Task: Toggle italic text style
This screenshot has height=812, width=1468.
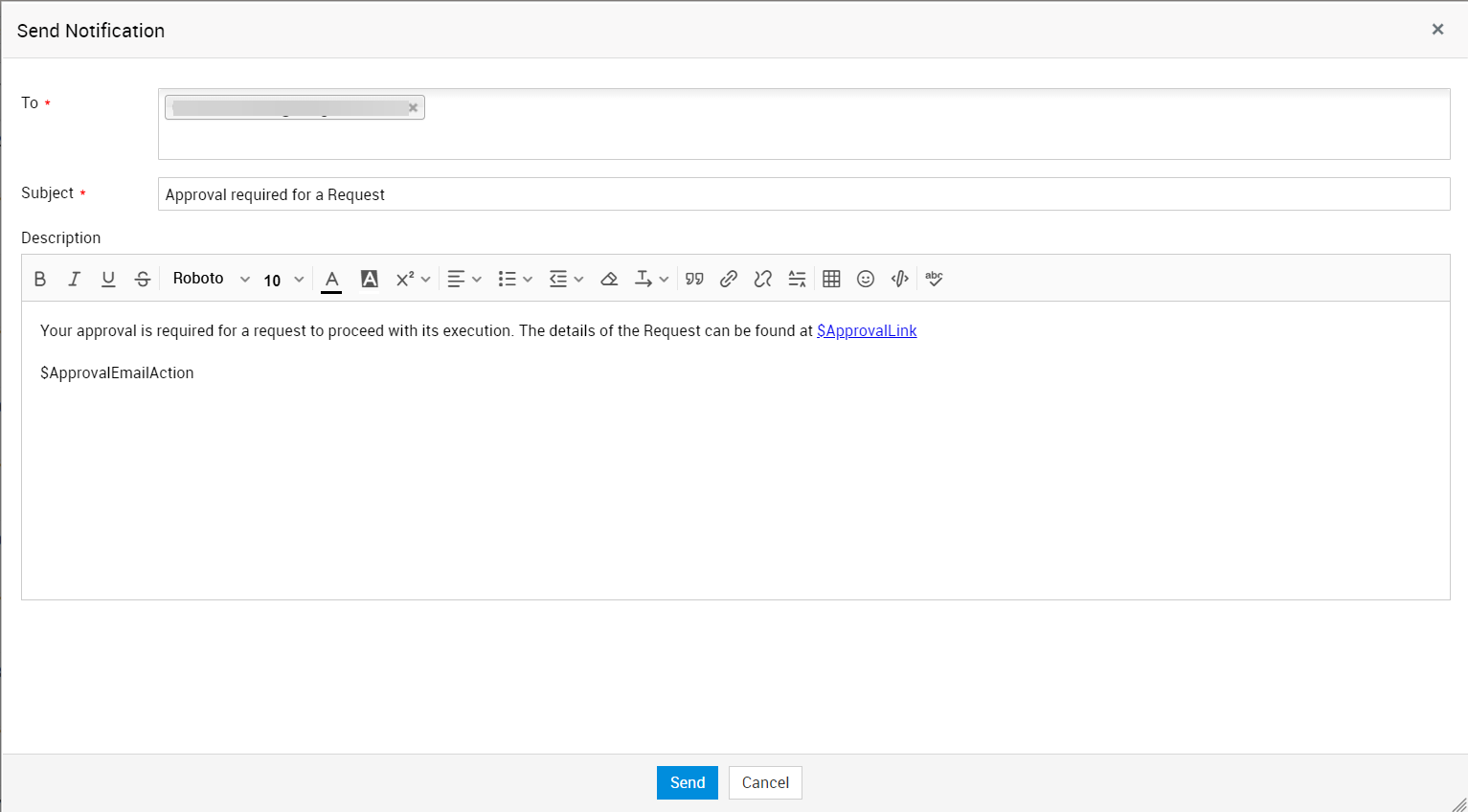Action: pyautogui.click(x=74, y=279)
